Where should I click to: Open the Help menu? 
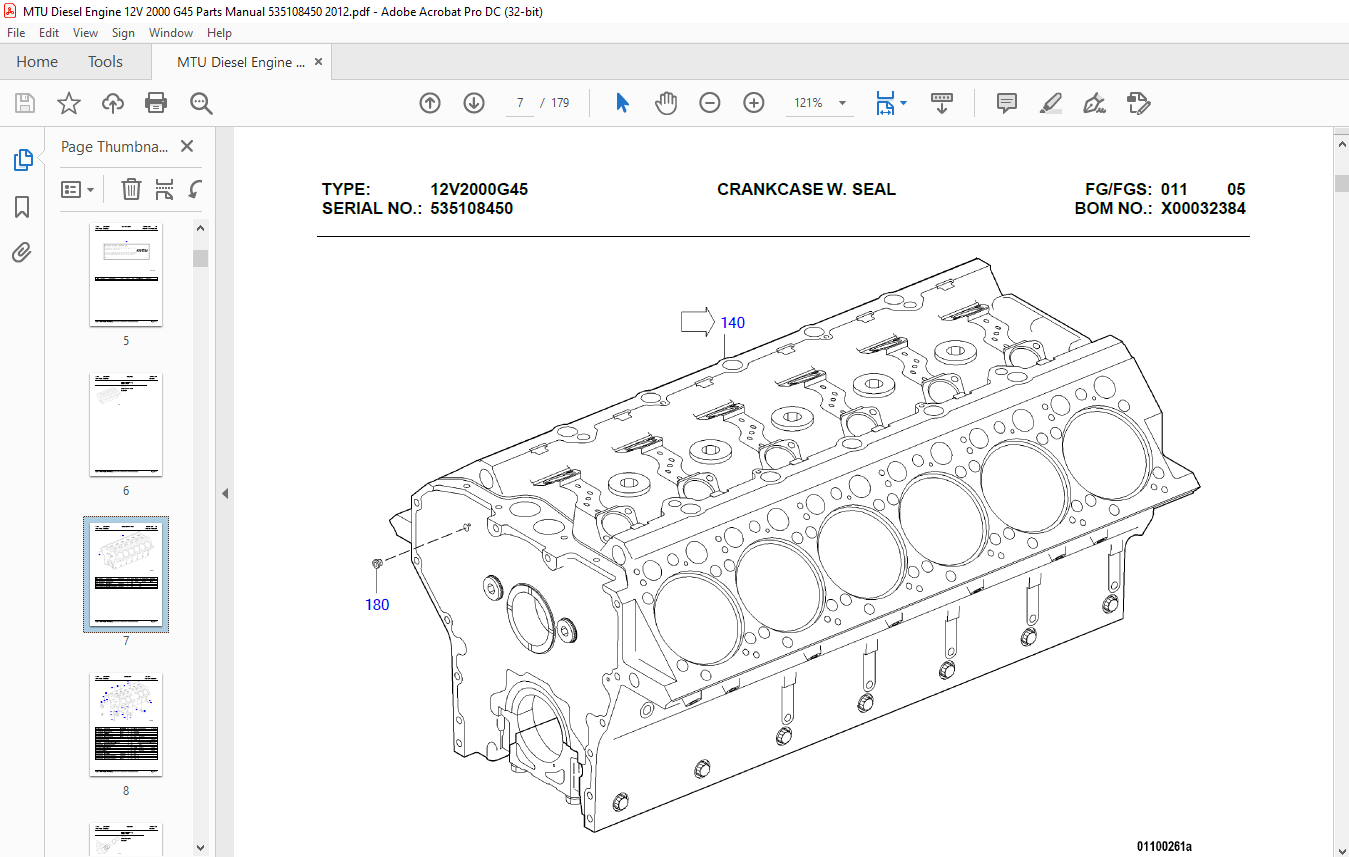pyautogui.click(x=219, y=33)
